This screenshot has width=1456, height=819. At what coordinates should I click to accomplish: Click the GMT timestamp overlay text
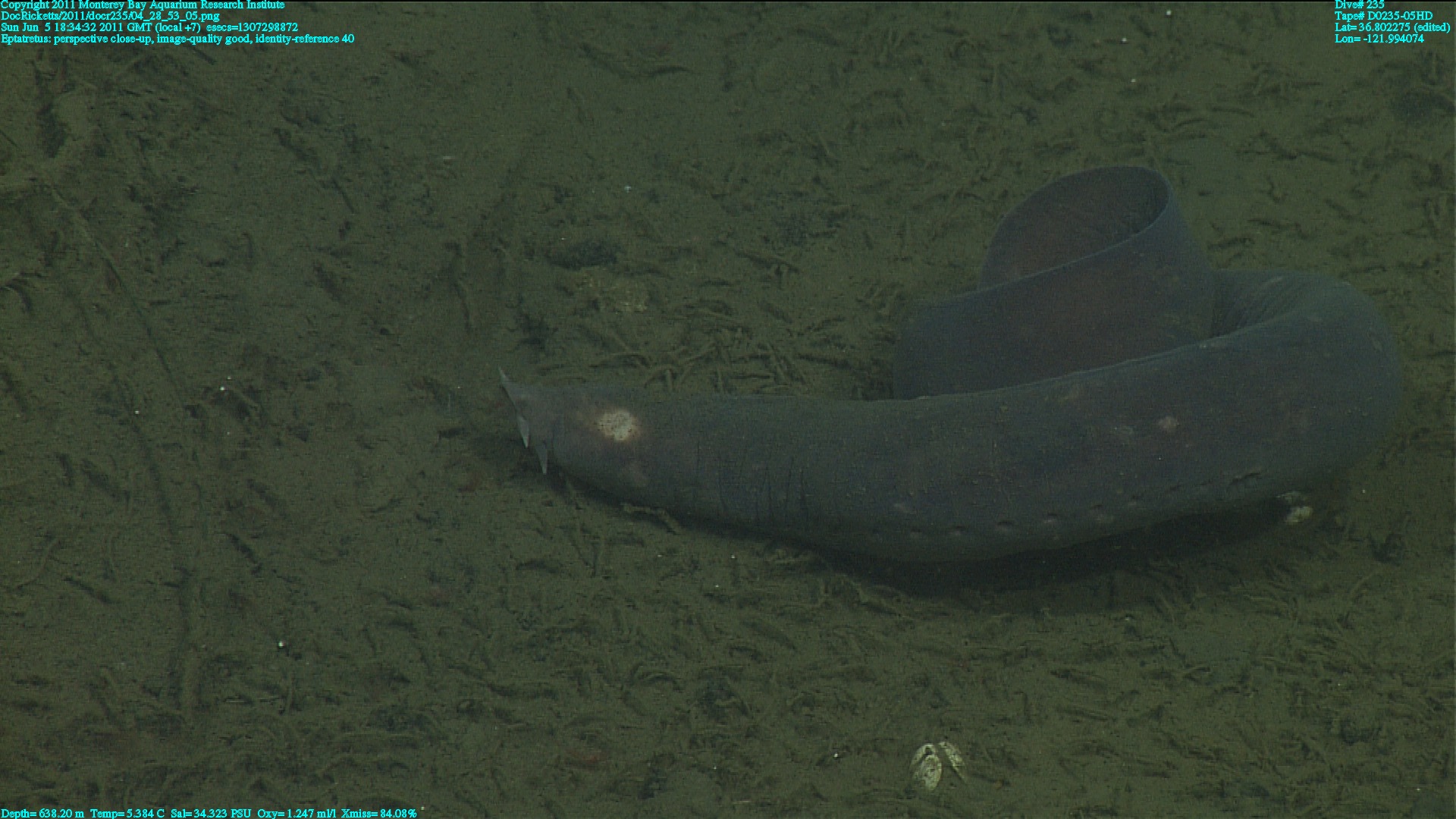(x=101, y=27)
